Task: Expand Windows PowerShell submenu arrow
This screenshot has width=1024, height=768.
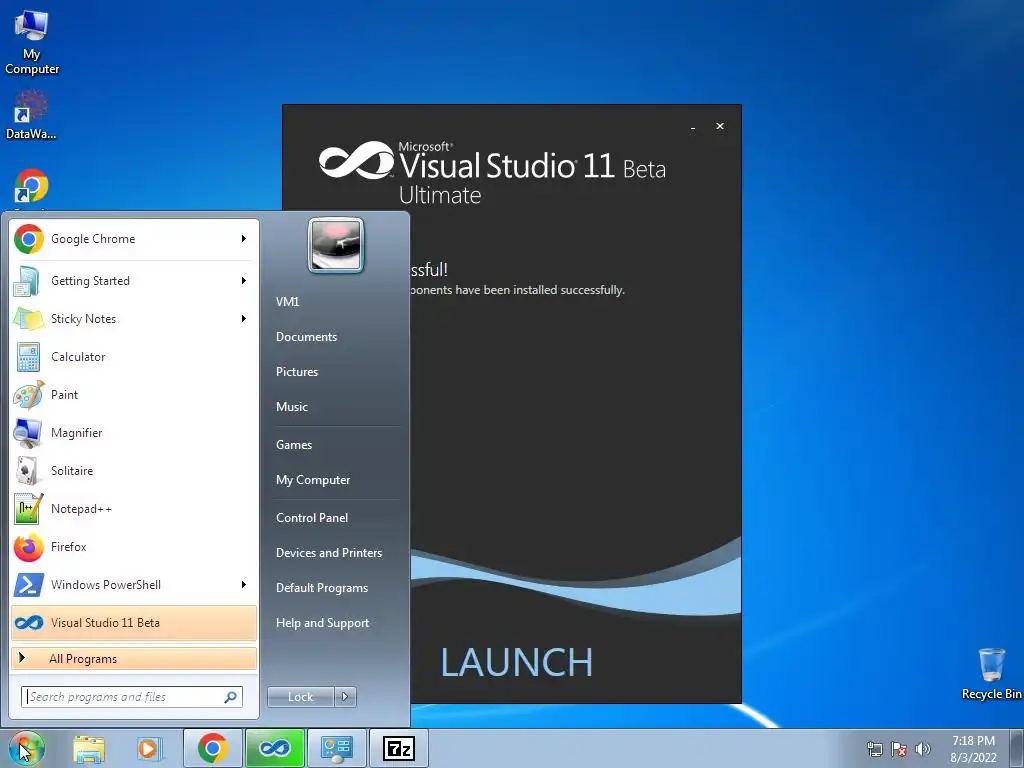Action: pyautogui.click(x=244, y=584)
